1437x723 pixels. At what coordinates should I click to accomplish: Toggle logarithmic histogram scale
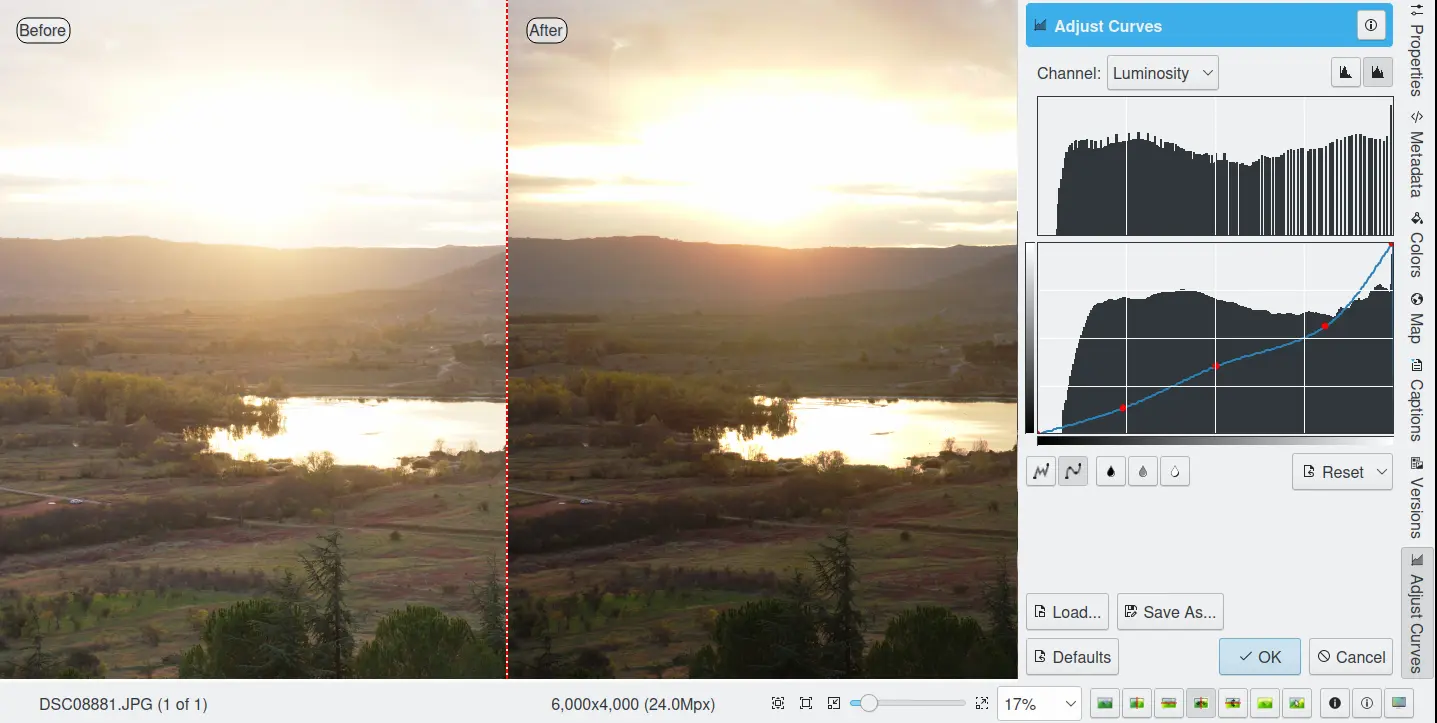pos(1377,72)
